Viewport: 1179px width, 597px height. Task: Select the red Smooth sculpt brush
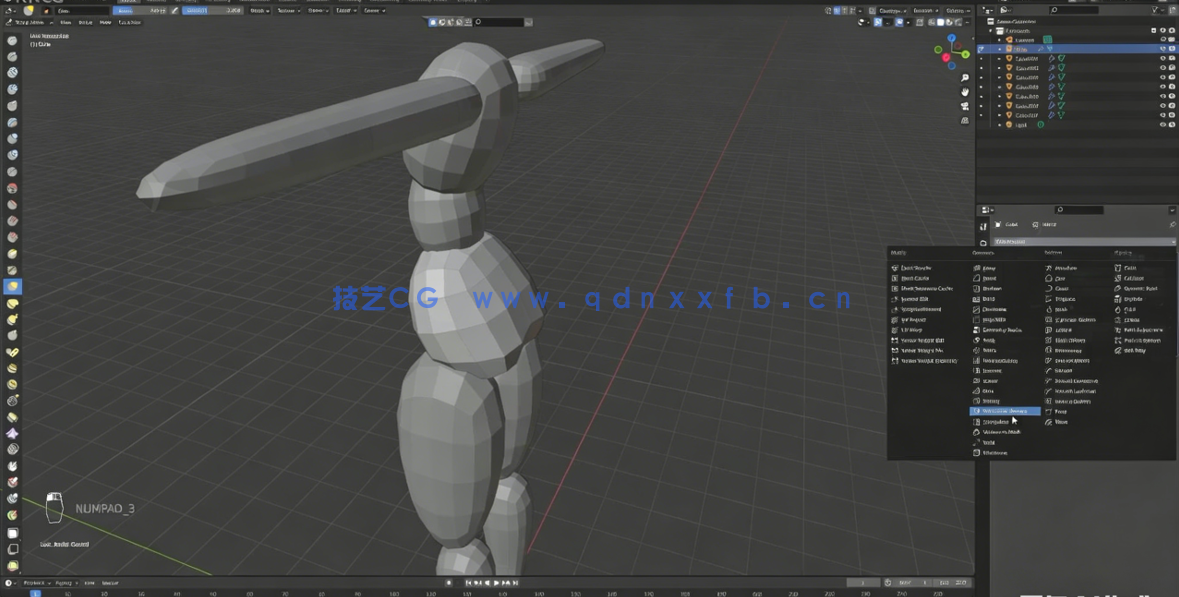click(x=12, y=188)
